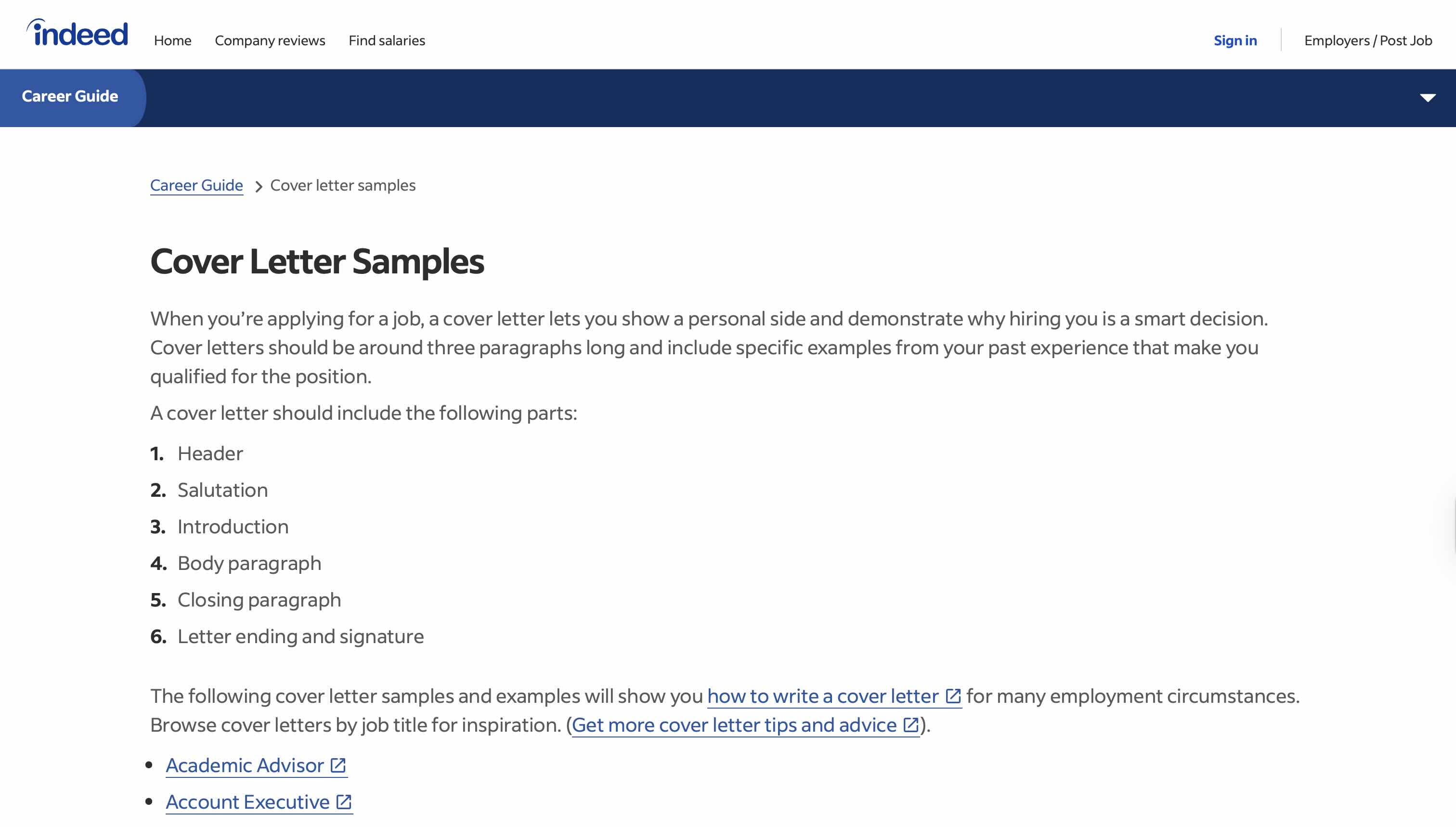Click the "Cover Letter Samples" page heading
Image resolution: width=1456 pixels, height=827 pixels.
(317, 261)
